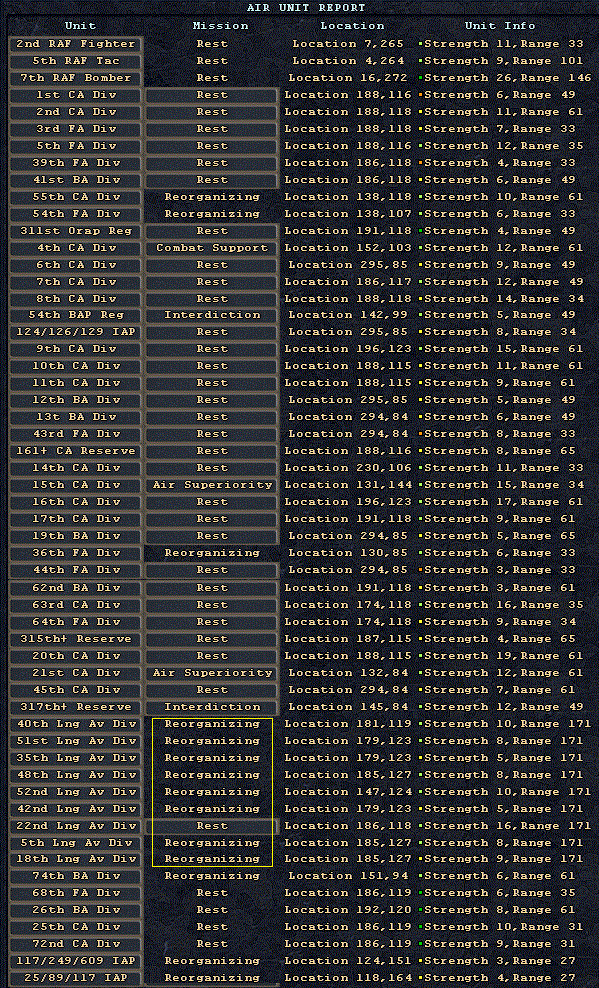This screenshot has height=988, width=599.
Task: Select the 39th FA Div unit
Action: pyautogui.click(x=76, y=163)
